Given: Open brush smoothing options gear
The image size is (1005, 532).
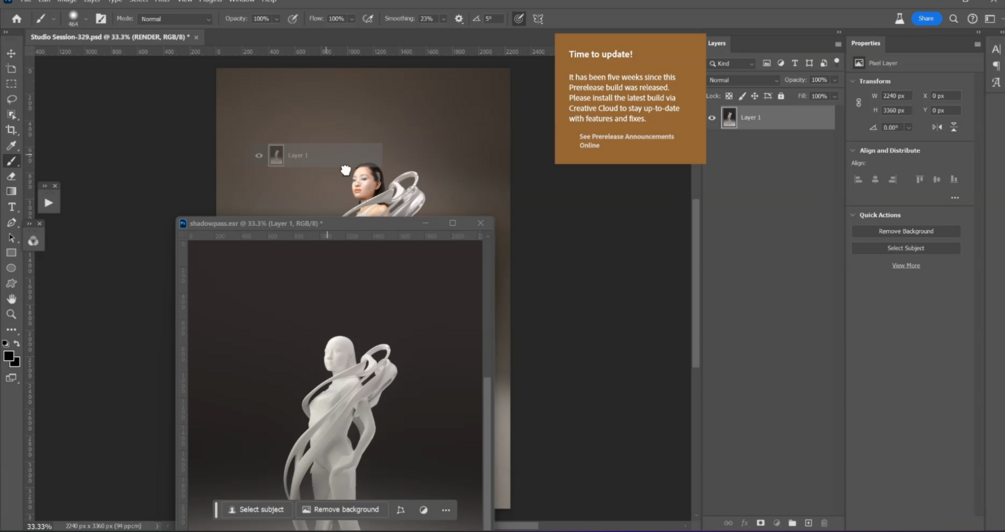Looking at the screenshot, I should [x=459, y=19].
